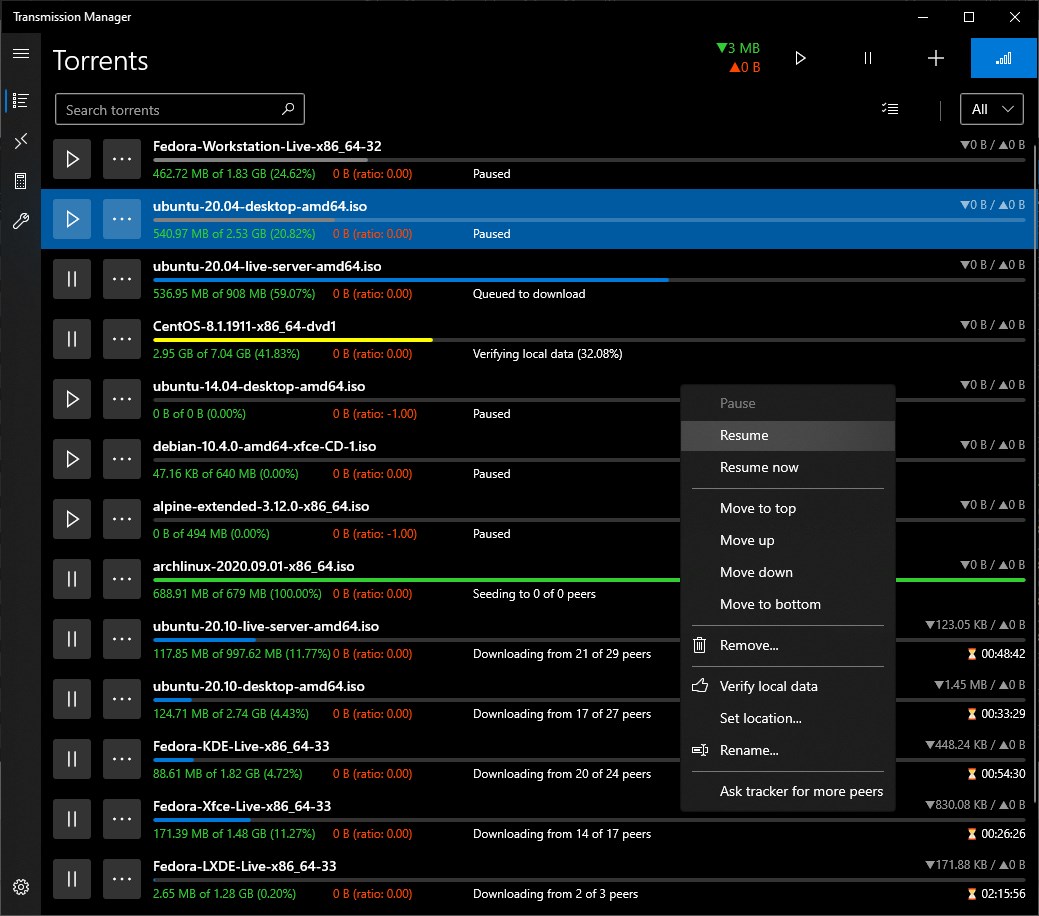Choose Resume now in the context menu

pyautogui.click(x=788, y=467)
